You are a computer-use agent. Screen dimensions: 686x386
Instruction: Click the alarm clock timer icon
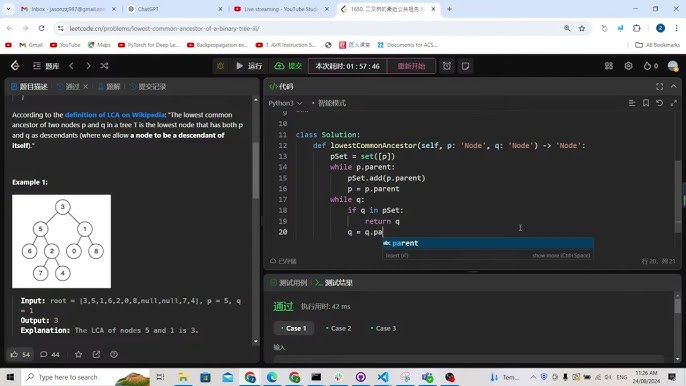click(447, 66)
